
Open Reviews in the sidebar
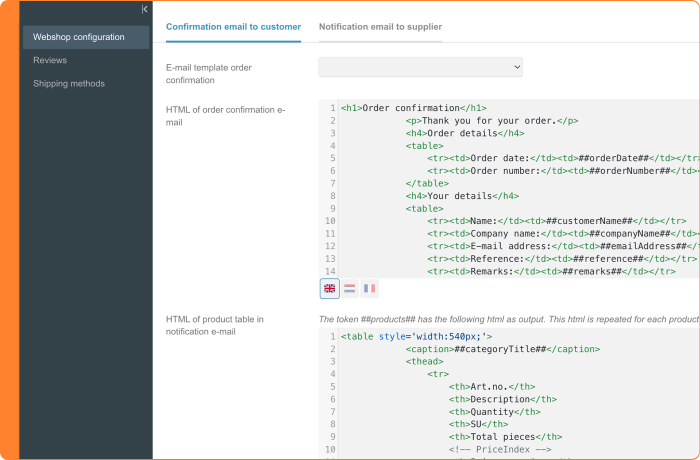pyautogui.click(x=50, y=60)
